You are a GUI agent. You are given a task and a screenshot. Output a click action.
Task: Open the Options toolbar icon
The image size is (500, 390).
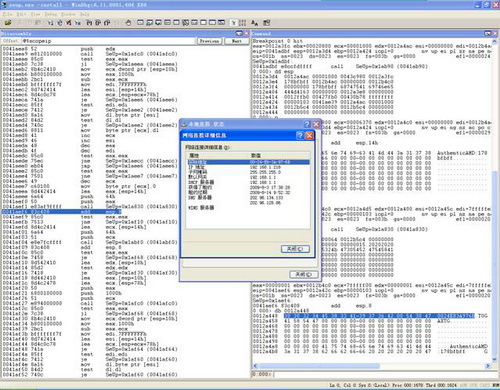(266, 23)
